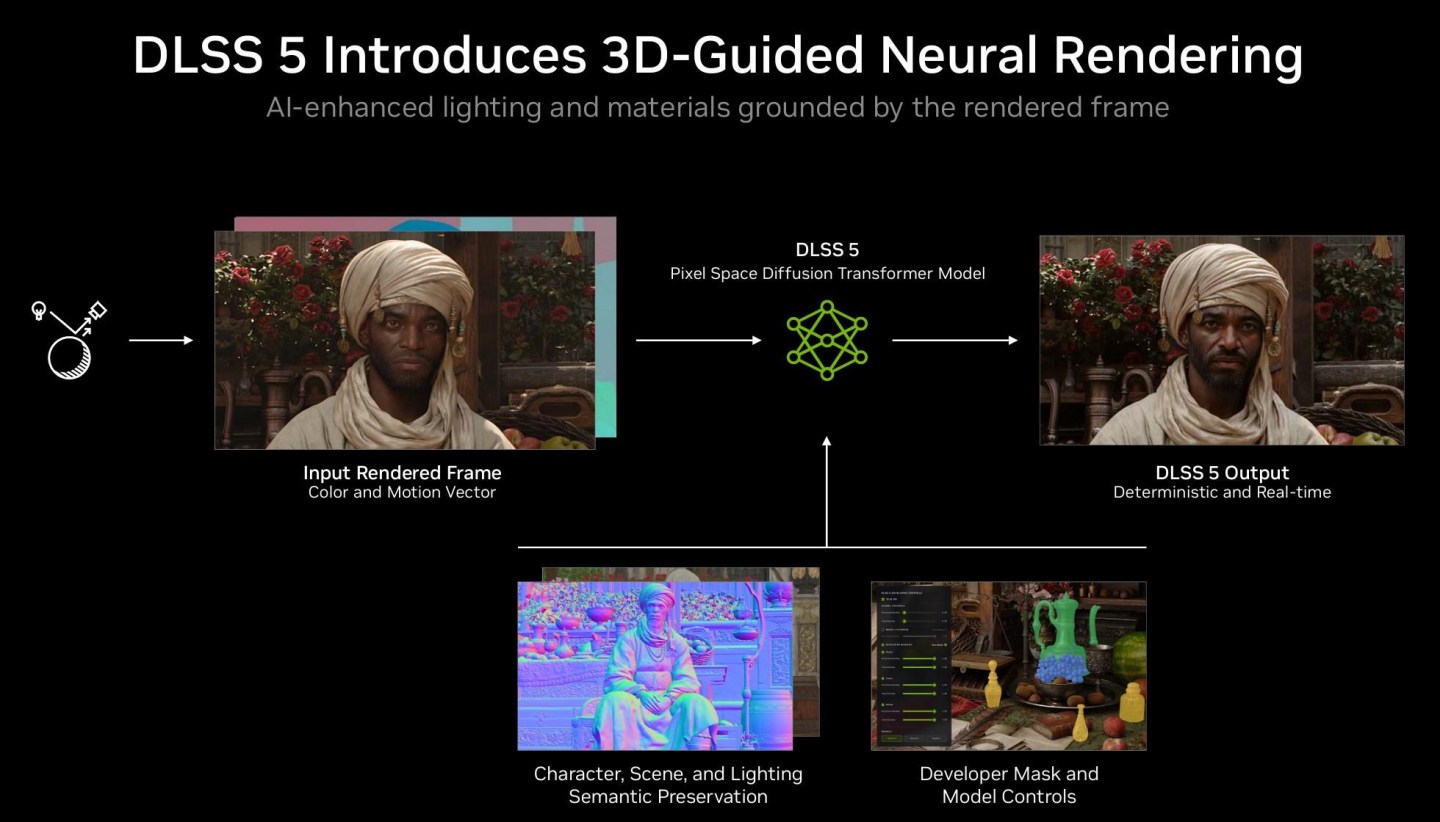Click the camera icon in the rendering diagram
Image resolution: width=1440 pixels, height=822 pixels.
click(97, 311)
